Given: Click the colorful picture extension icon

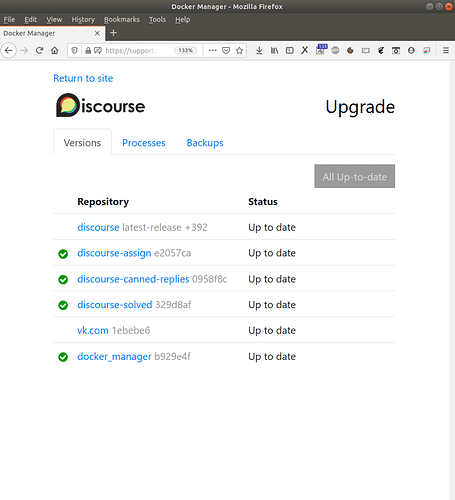Looking at the screenshot, I should (x=426, y=51).
